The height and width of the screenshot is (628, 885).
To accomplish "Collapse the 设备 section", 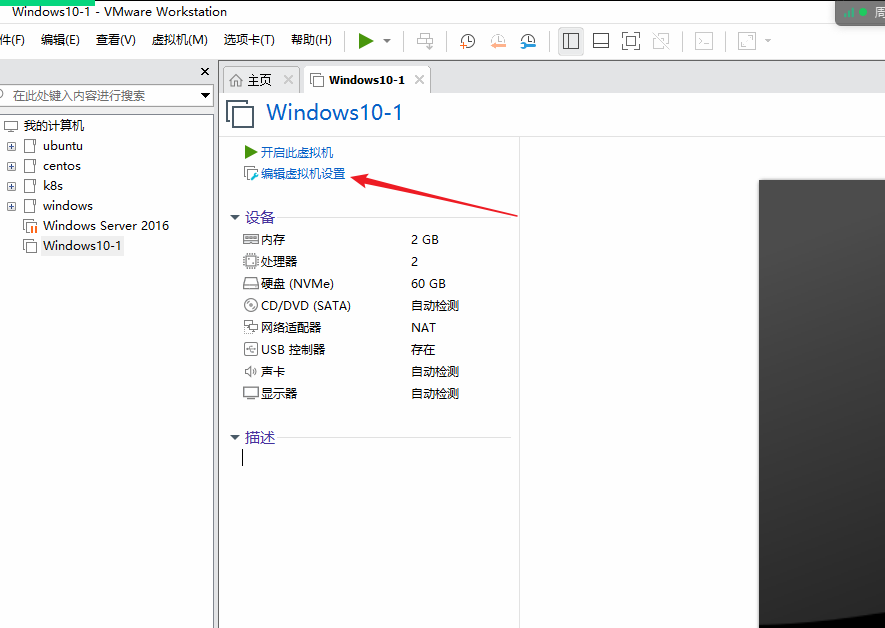I will [235, 217].
